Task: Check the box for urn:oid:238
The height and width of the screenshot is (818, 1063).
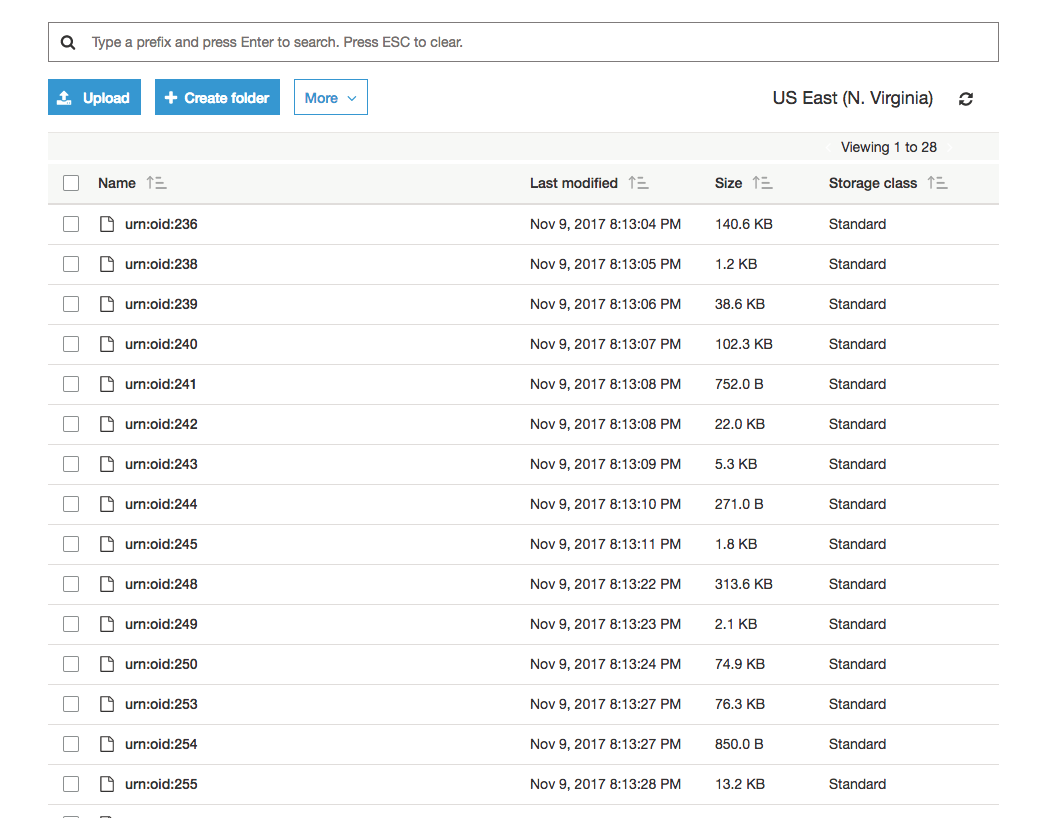Action: click(x=71, y=264)
